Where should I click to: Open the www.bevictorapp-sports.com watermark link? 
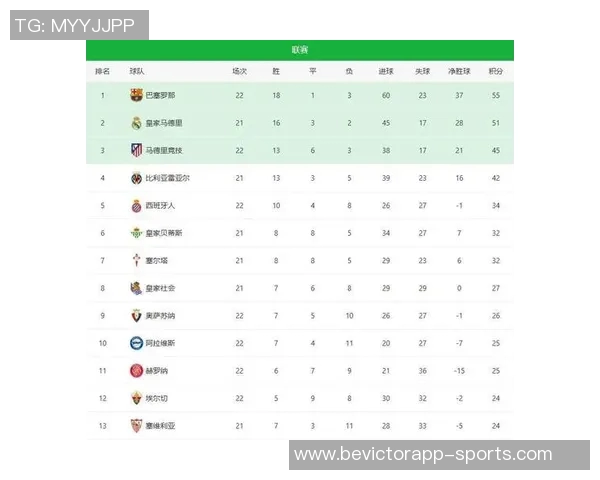423,455
